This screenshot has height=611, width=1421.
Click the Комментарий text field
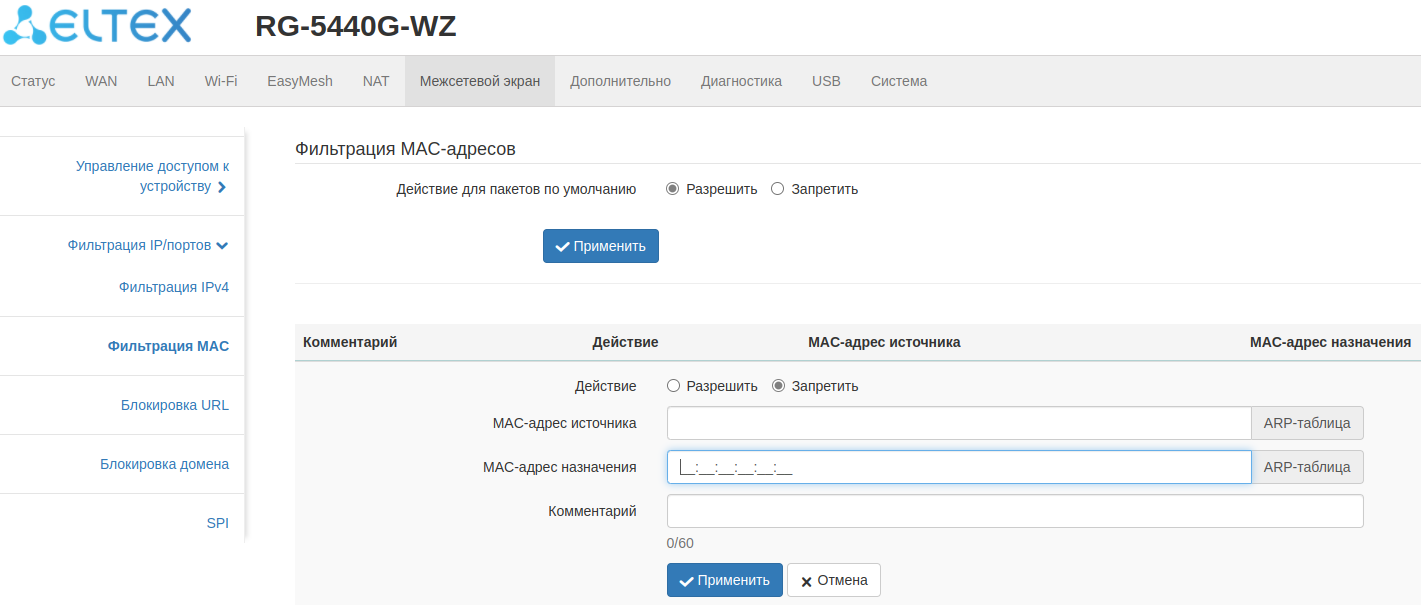tap(1014, 511)
